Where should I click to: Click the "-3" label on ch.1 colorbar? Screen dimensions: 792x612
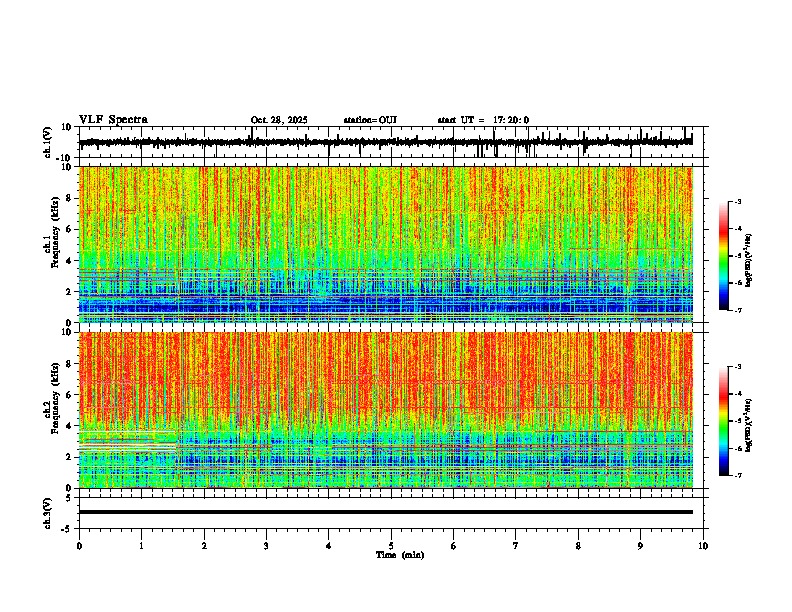(737, 202)
